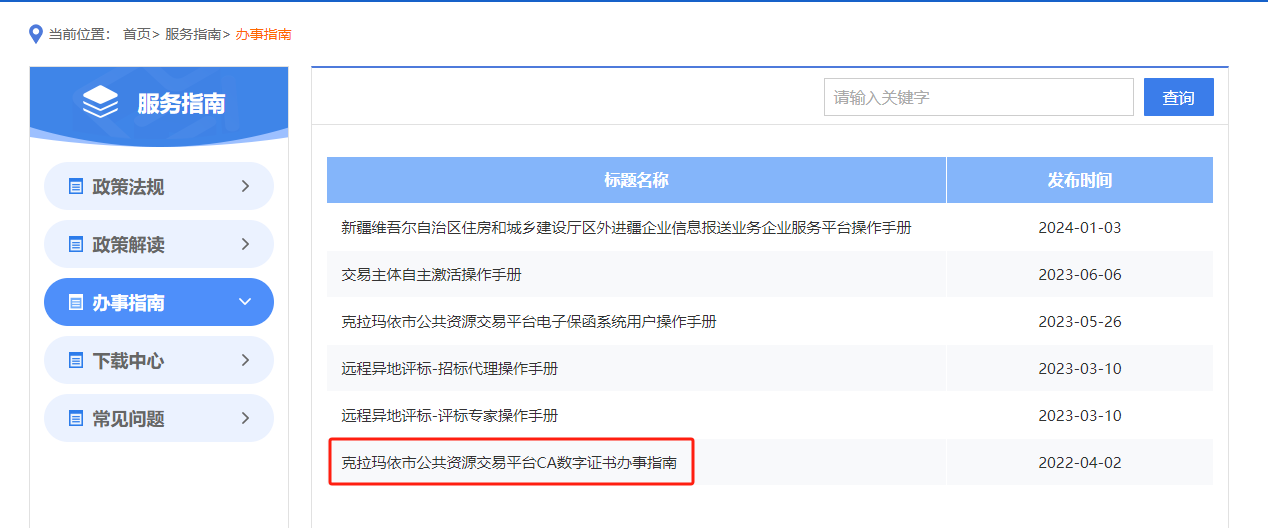Collapse the 办事指南 down chevron
The image size is (1268, 528).
click(245, 302)
